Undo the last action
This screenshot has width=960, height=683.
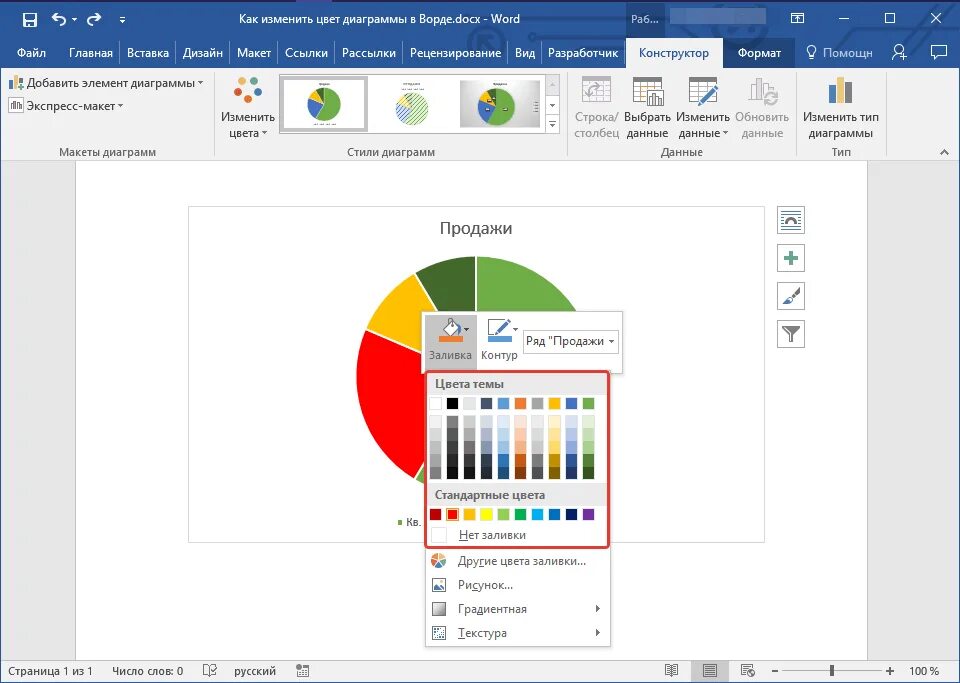click(x=59, y=20)
